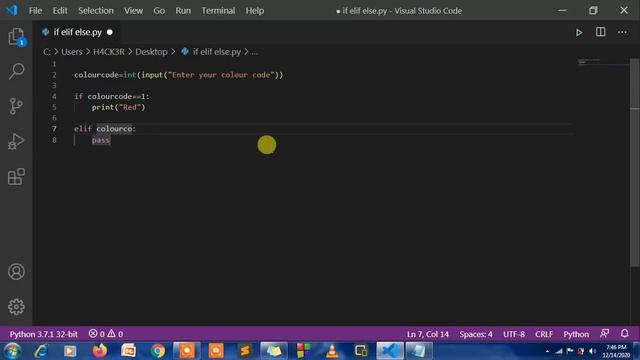Open the Manage gear settings icon
Viewport: 640px width, 360px height.
16,307
